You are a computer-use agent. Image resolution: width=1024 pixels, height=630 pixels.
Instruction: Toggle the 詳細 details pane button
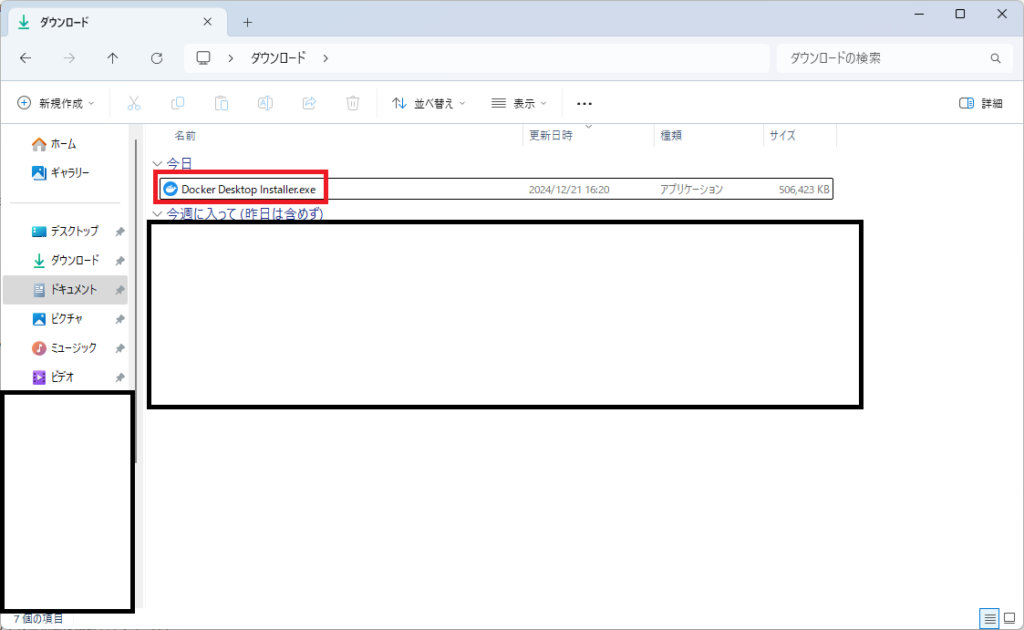pos(980,103)
